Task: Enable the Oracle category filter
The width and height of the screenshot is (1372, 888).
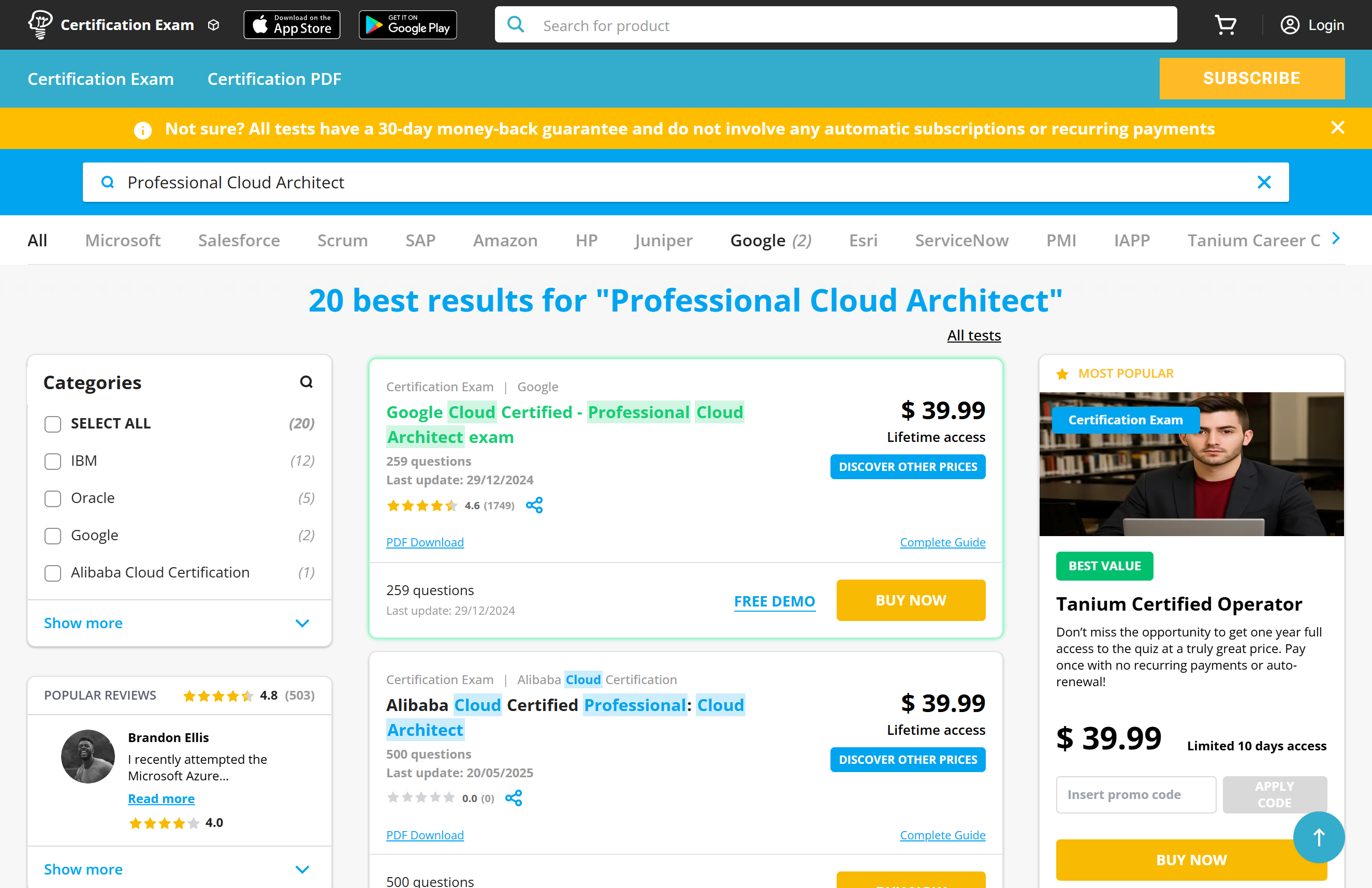Action: (x=53, y=498)
